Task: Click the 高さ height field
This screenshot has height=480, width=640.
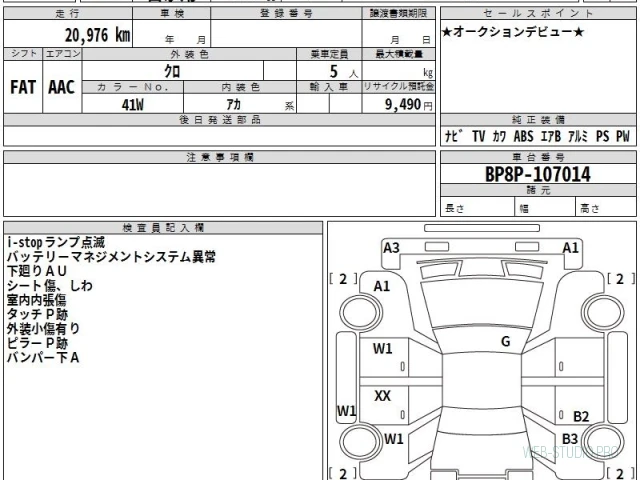Action: click(606, 208)
